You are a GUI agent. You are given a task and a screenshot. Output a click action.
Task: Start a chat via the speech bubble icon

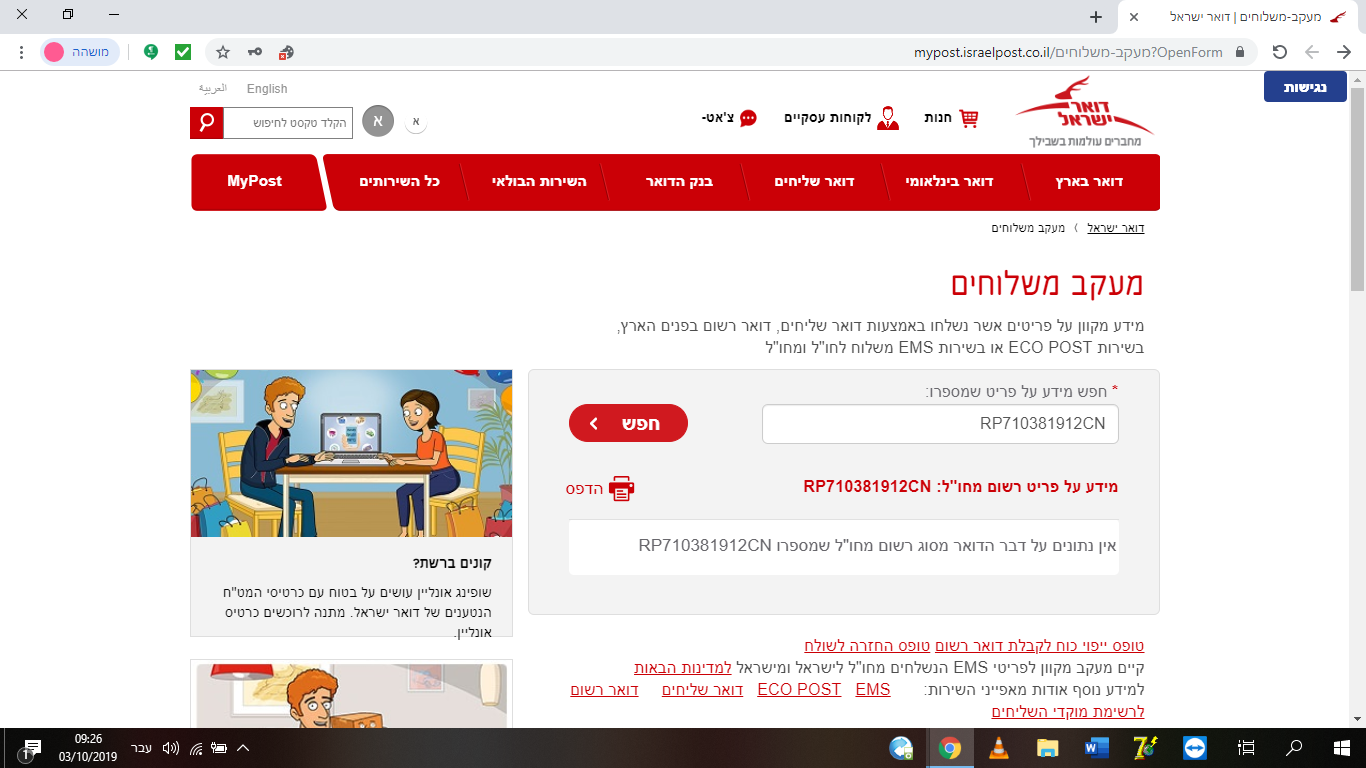point(747,118)
